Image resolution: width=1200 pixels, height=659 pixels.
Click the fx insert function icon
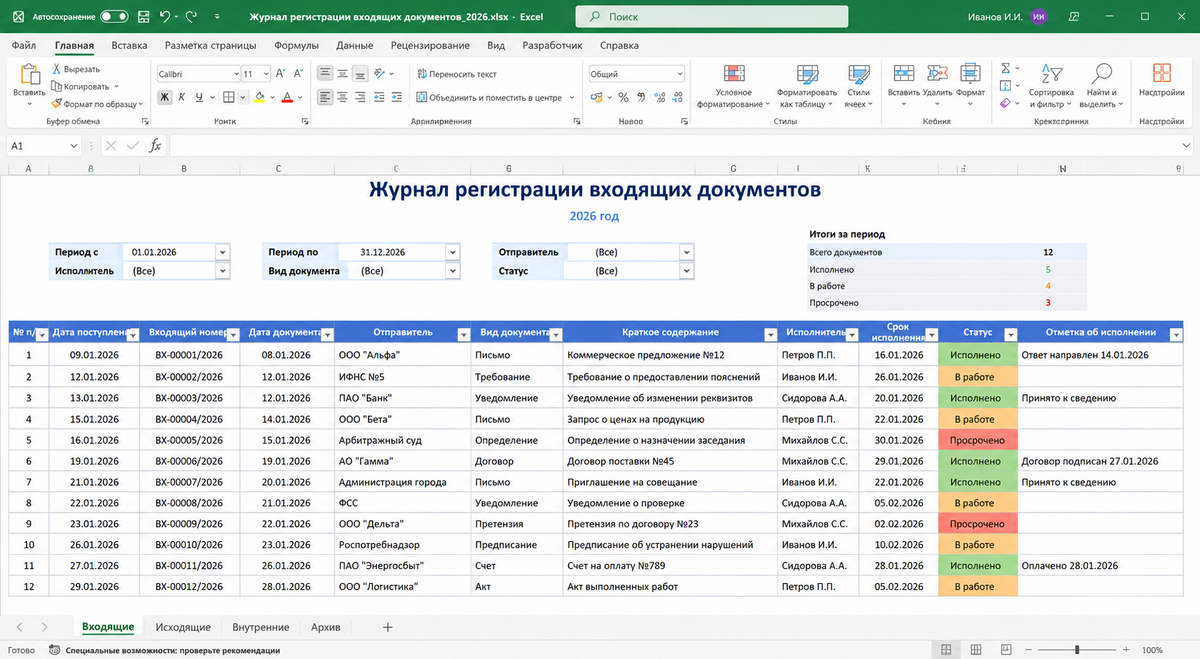pos(155,146)
